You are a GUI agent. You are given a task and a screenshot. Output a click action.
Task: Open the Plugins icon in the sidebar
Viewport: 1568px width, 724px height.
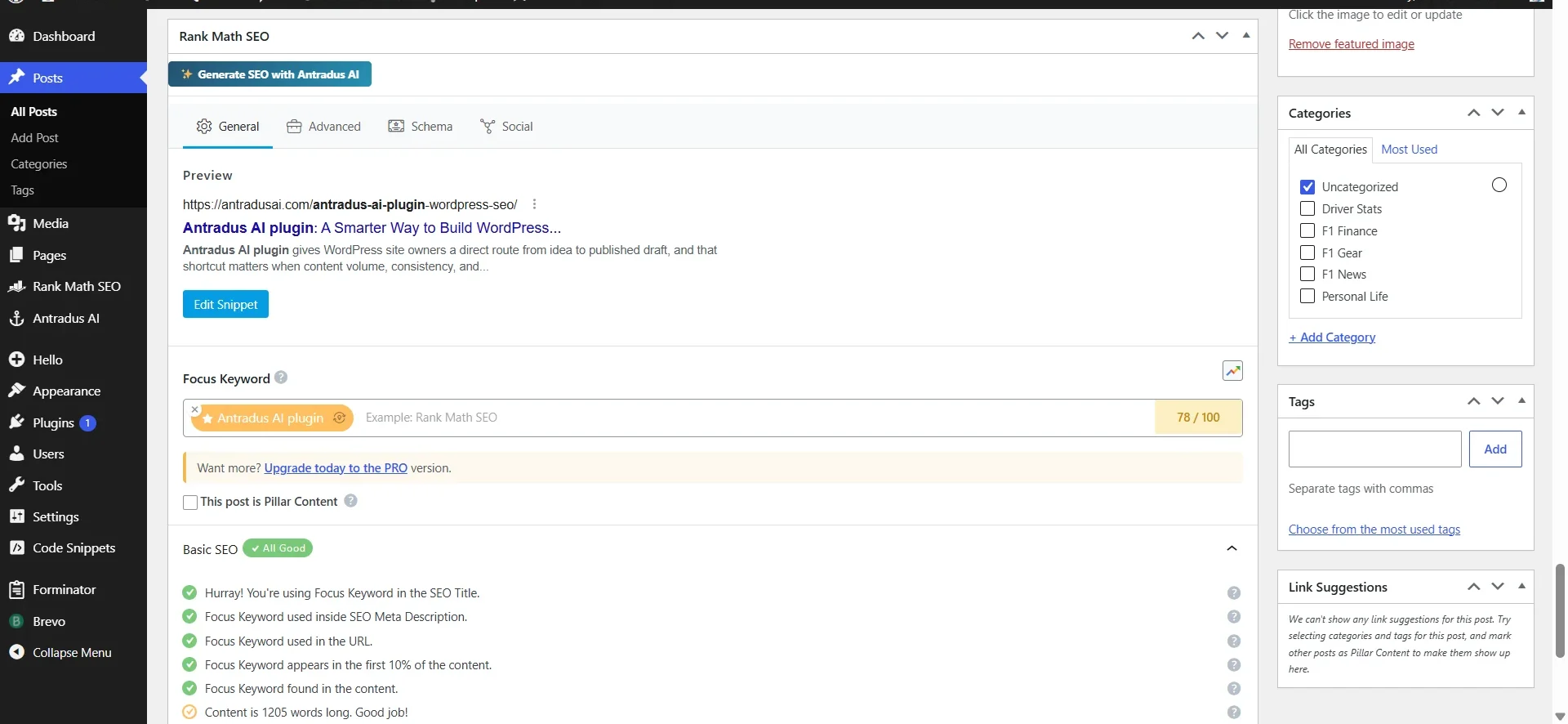click(16, 422)
